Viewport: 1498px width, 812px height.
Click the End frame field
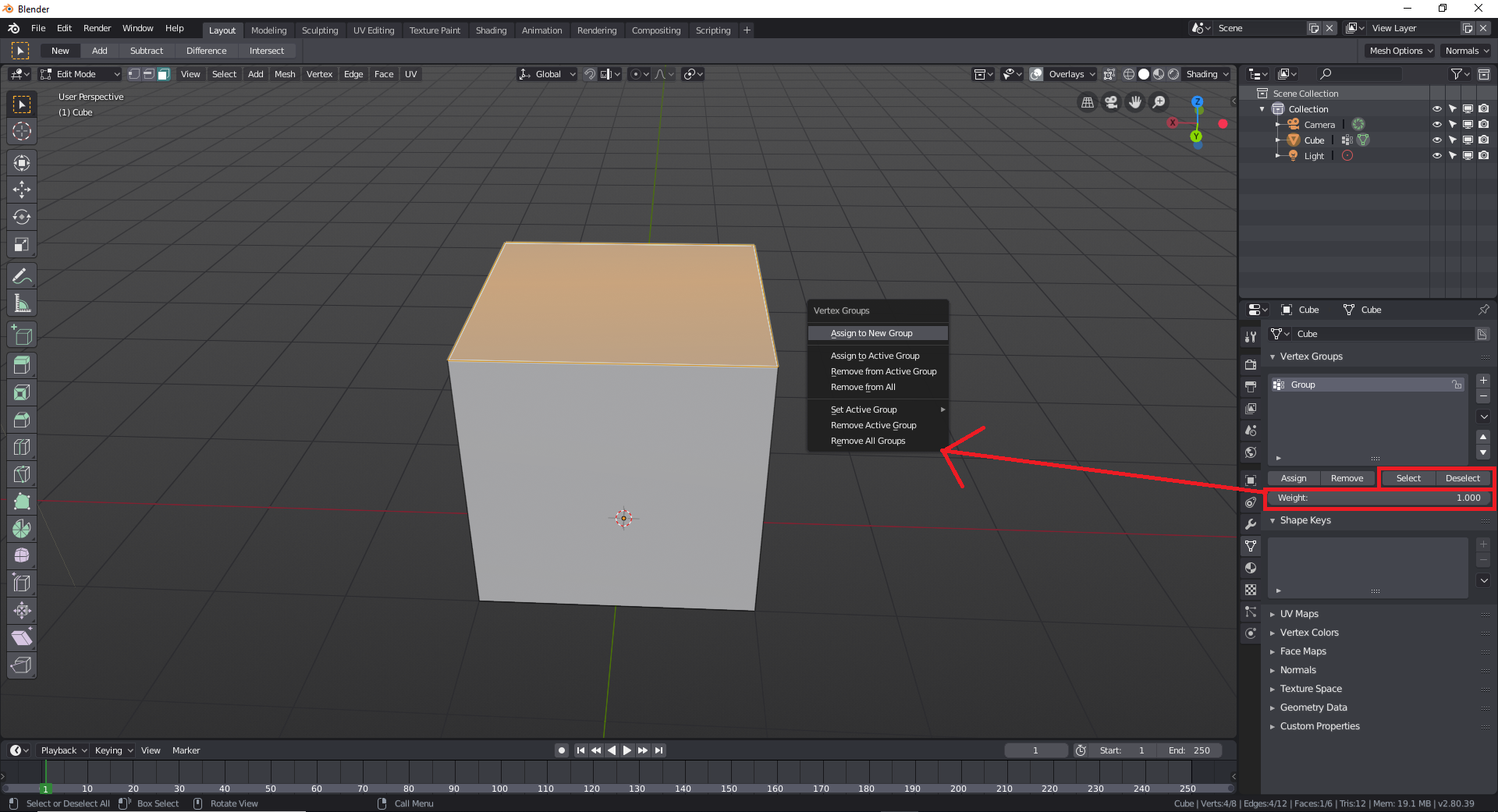tap(1189, 750)
